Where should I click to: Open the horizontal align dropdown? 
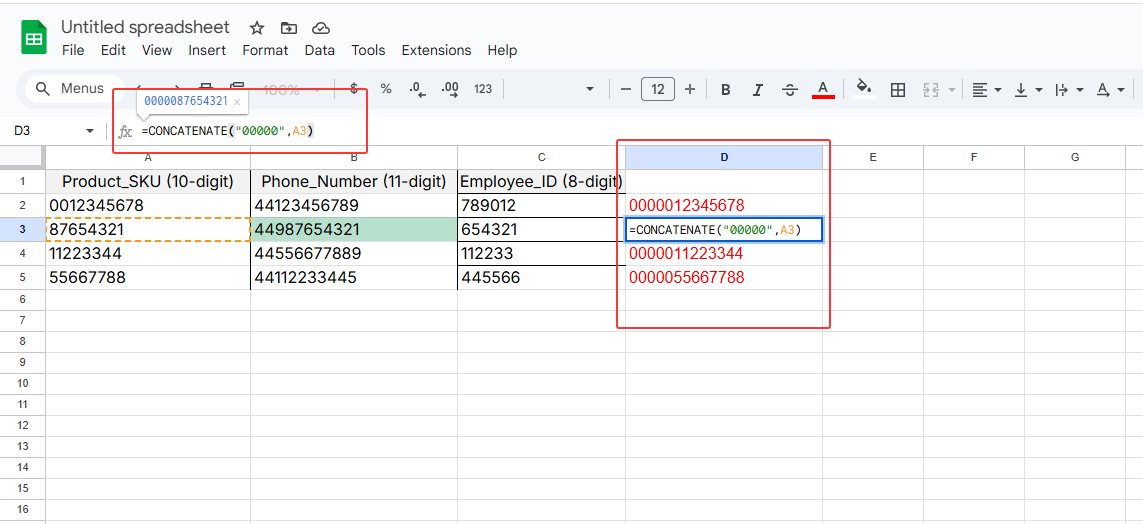click(x=987, y=90)
